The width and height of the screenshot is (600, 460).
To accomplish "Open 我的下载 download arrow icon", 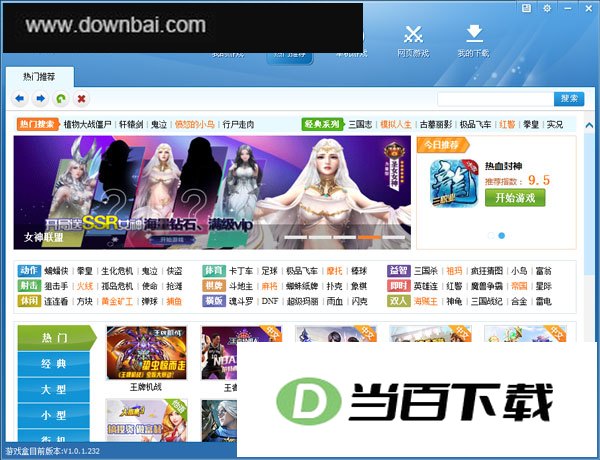I will 474,41.
